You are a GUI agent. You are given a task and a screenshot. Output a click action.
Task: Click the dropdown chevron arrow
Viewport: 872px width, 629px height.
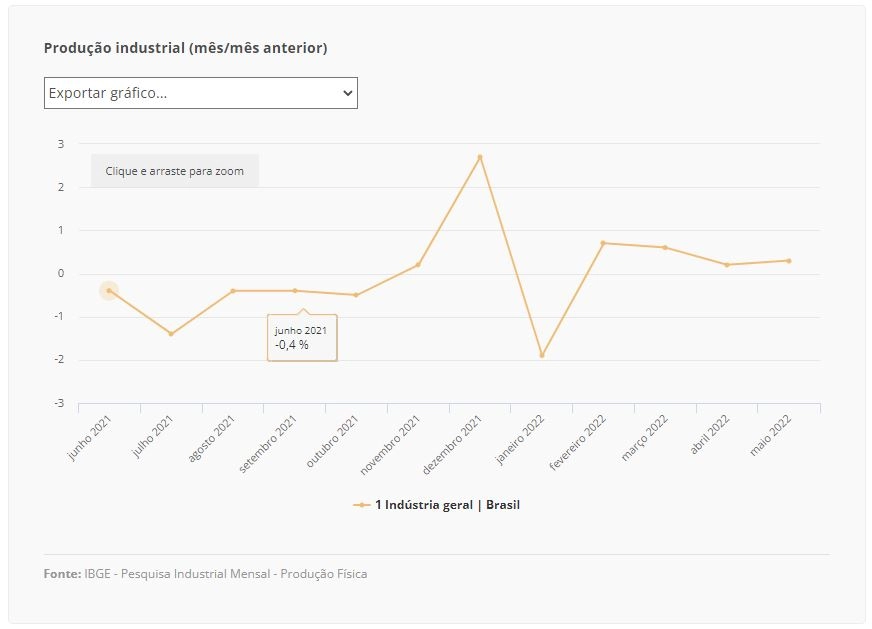[348, 93]
